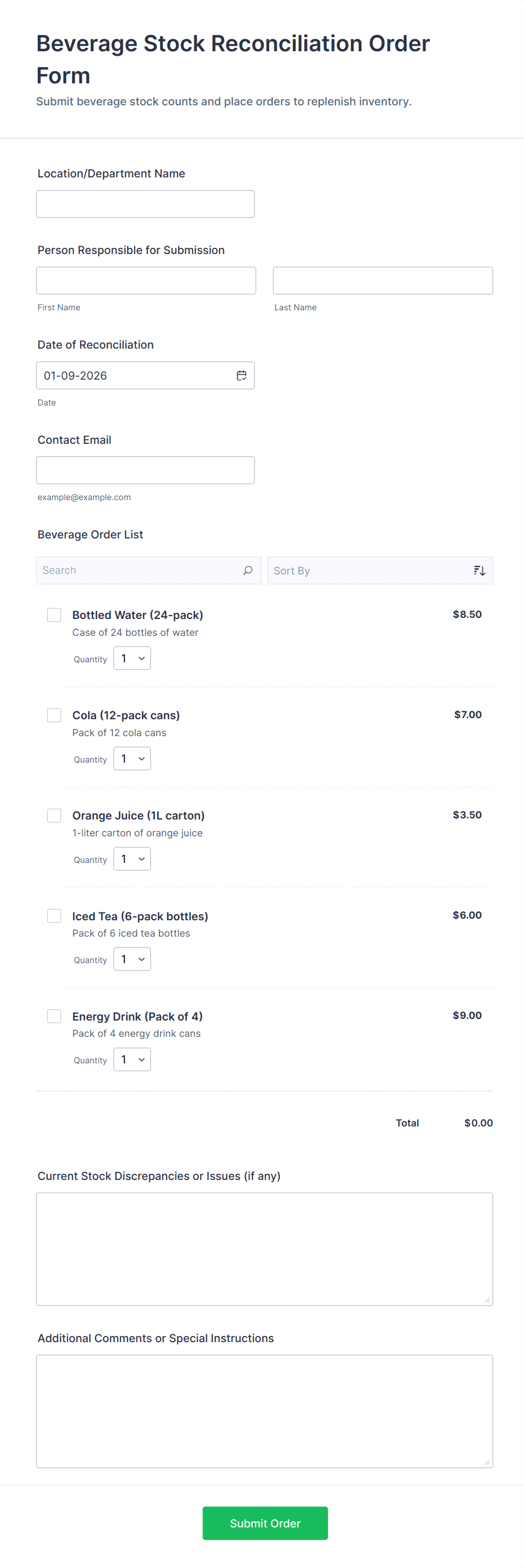Open the Iced Tea quantity dropdown
524x1568 pixels.
pos(131,959)
